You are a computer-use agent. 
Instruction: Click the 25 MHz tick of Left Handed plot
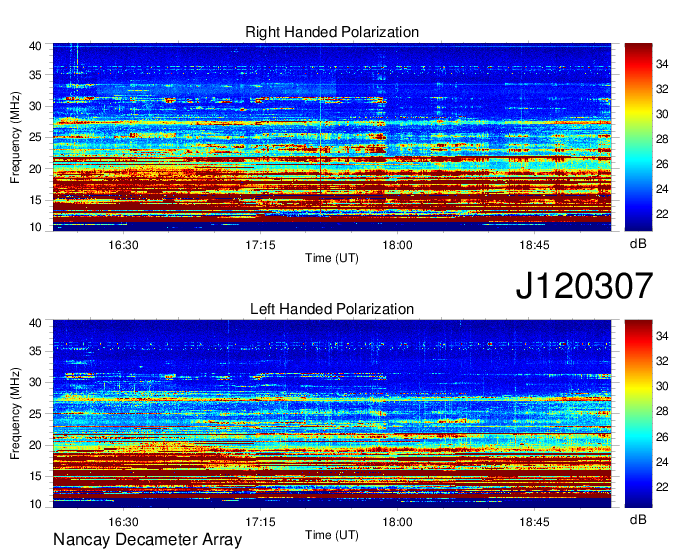35,414
